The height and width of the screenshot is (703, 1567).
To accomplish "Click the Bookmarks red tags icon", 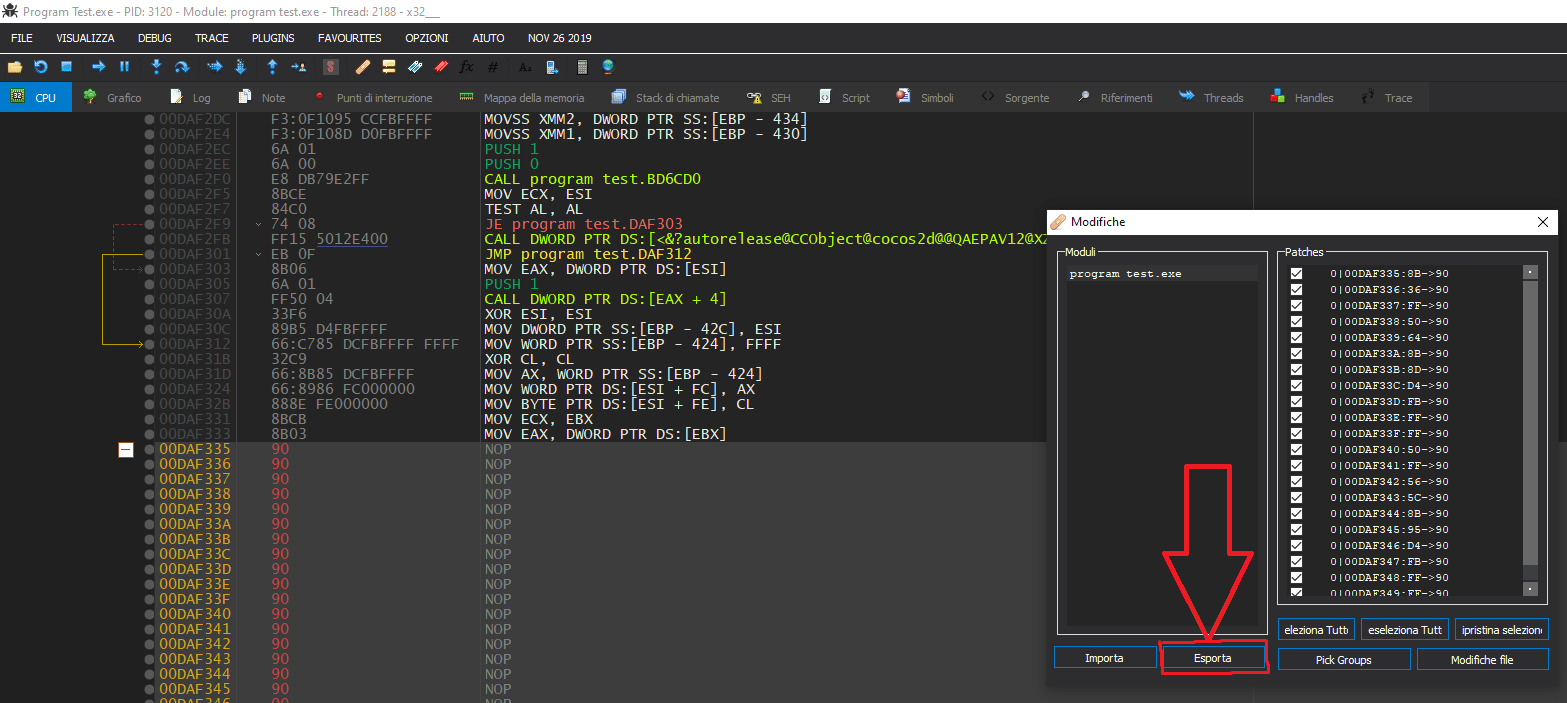I will point(441,67).
